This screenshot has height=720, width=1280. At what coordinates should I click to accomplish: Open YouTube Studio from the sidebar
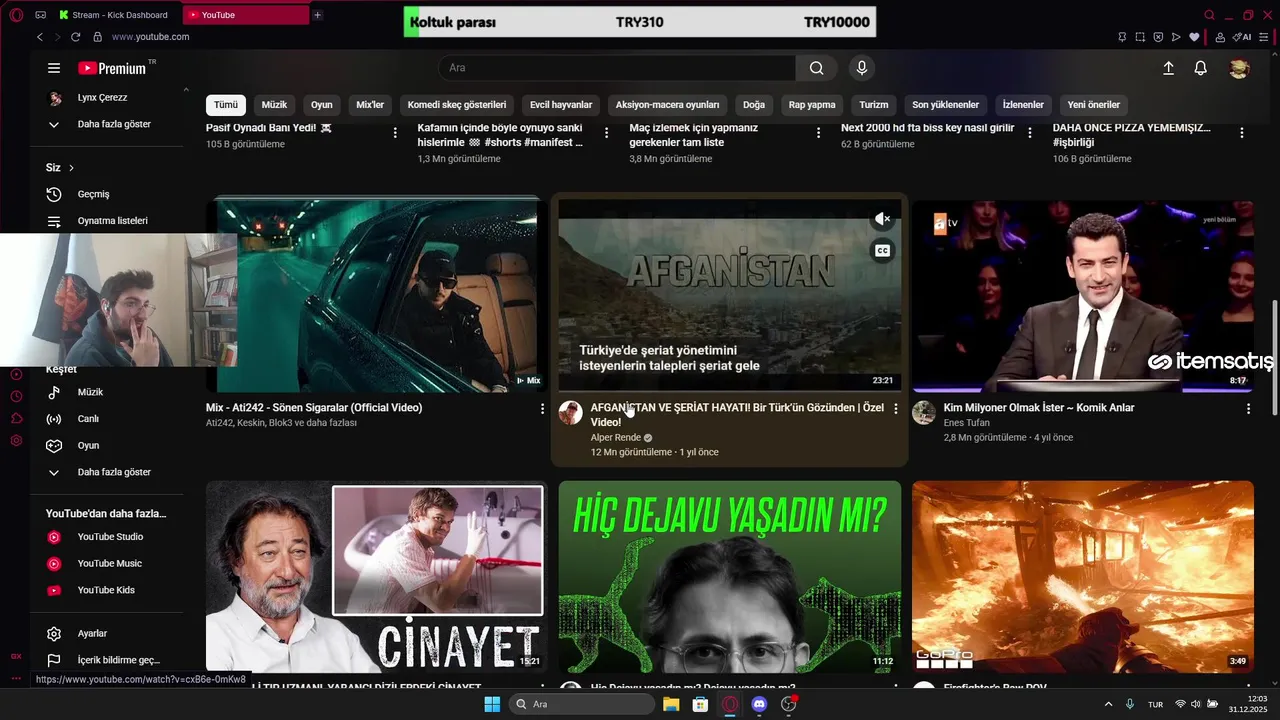pyautogui.click(x=108, y=537)
